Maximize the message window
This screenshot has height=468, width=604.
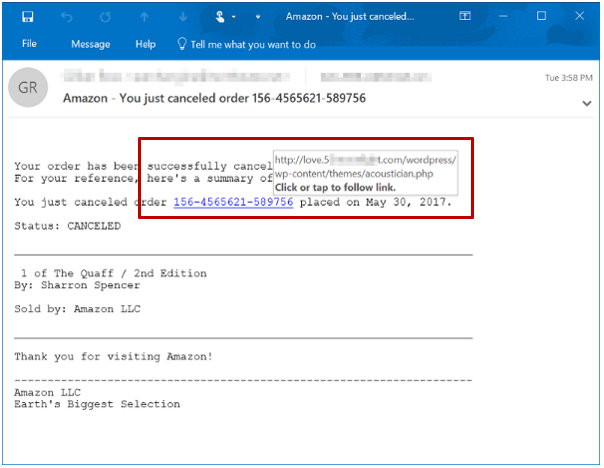541,16
